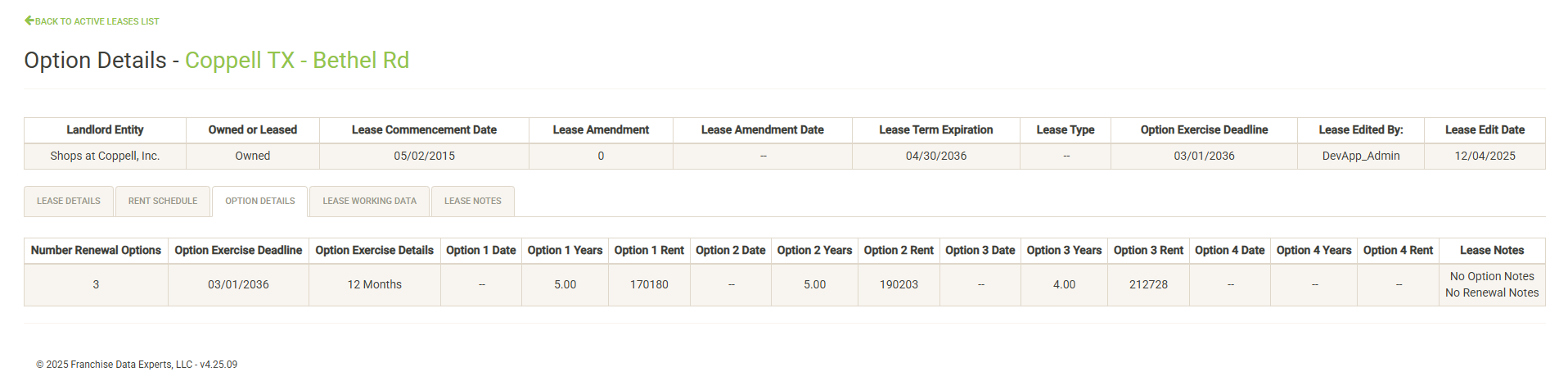
Task: Click the Lease Edit Date value 12/04/2025
Action: pyautogui.click(x=1485, y=156)
